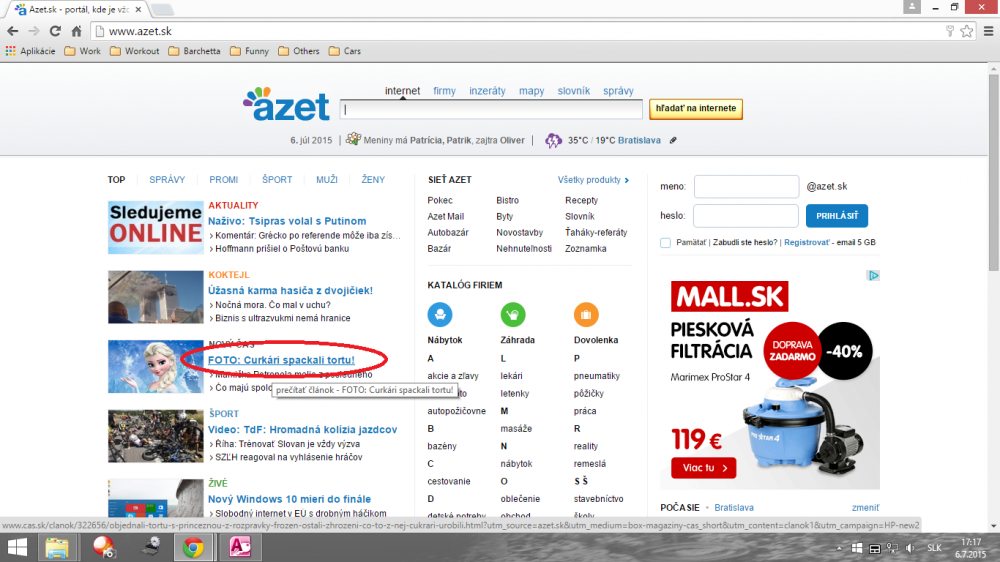Click the vertical page scrollbar thumb

[994, 172]
